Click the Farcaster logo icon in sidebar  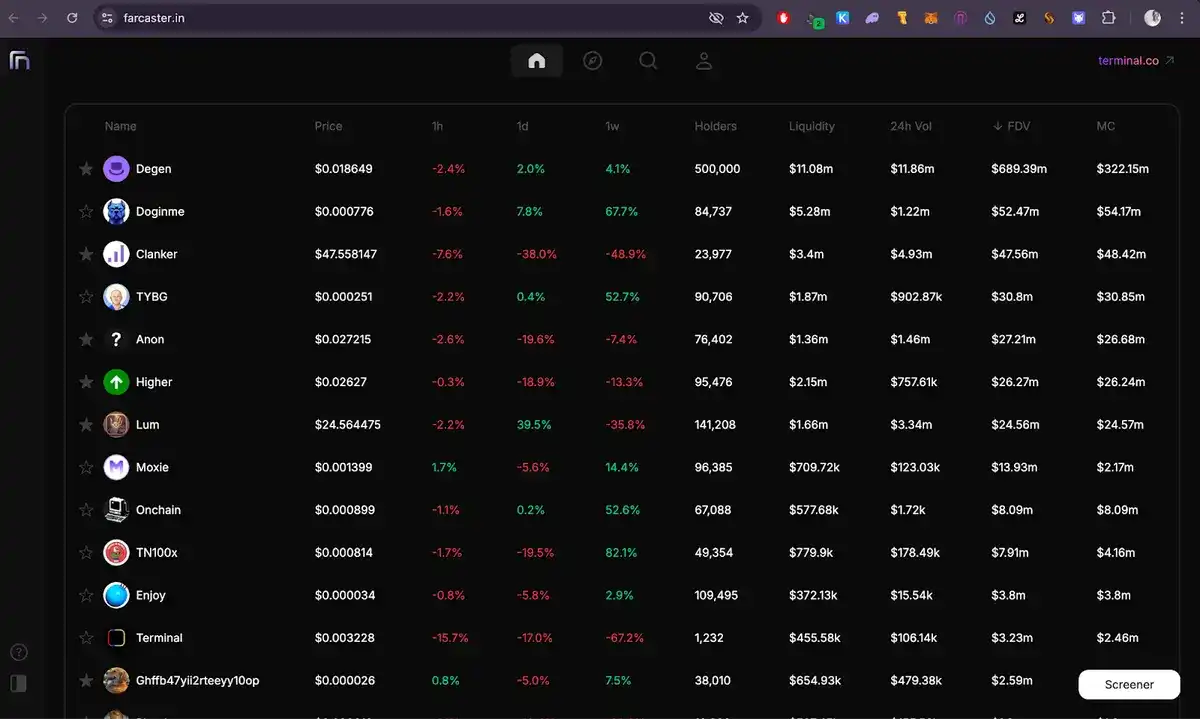[x=19, y=60]
